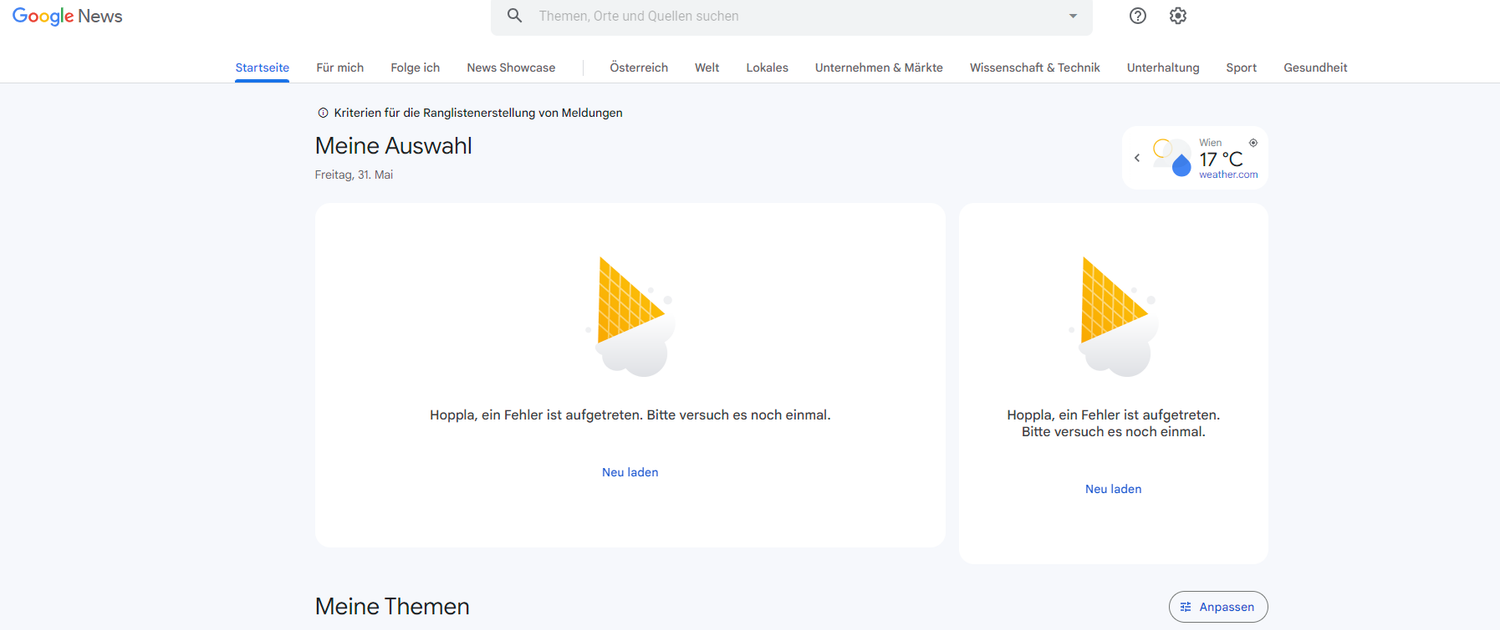Switch to the Welt tab
The width and height of the screenshot is (1500, 630).
(706, 67)
